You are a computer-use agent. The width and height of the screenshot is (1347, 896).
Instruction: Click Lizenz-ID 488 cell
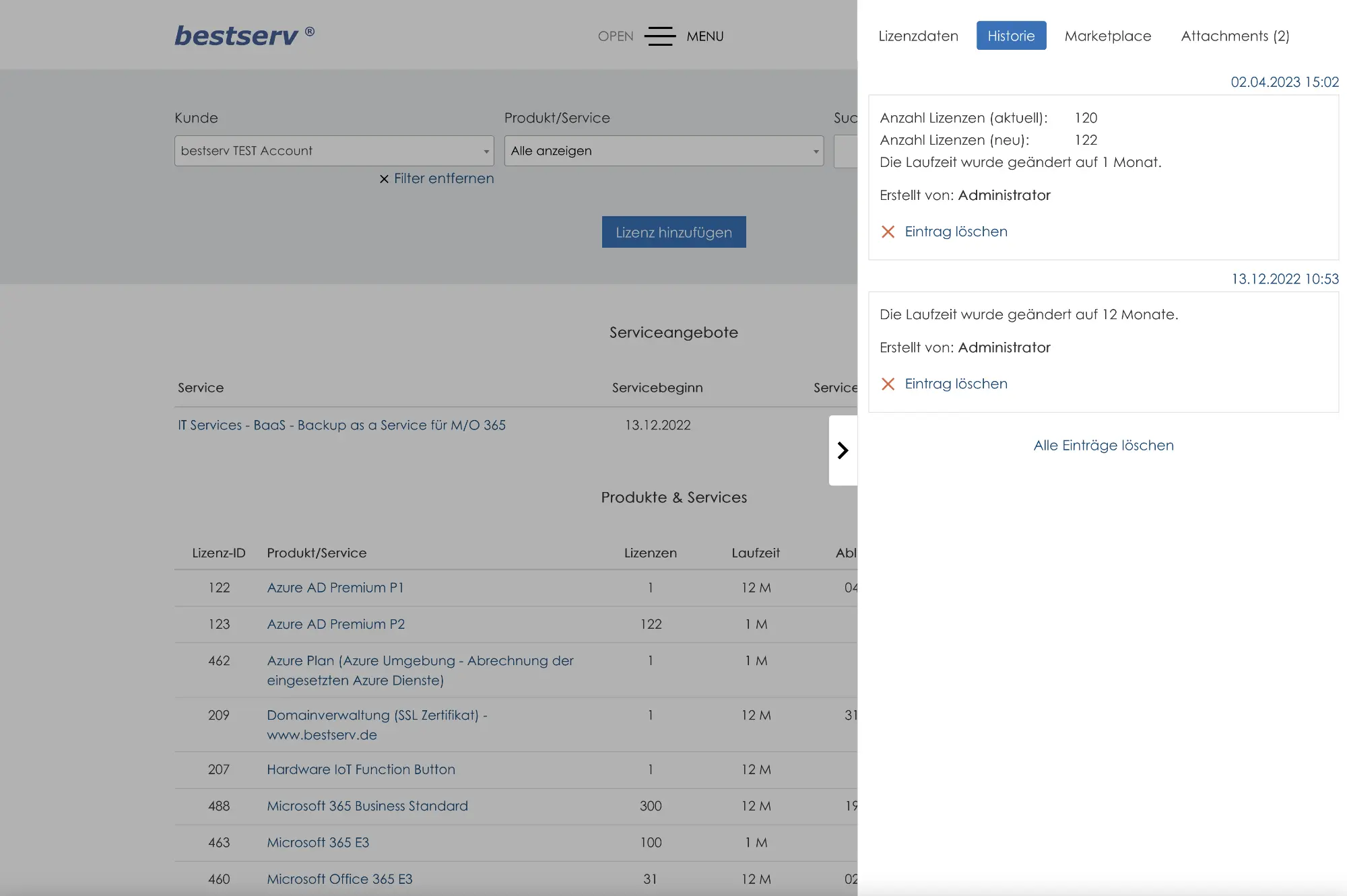click(219, 806)
